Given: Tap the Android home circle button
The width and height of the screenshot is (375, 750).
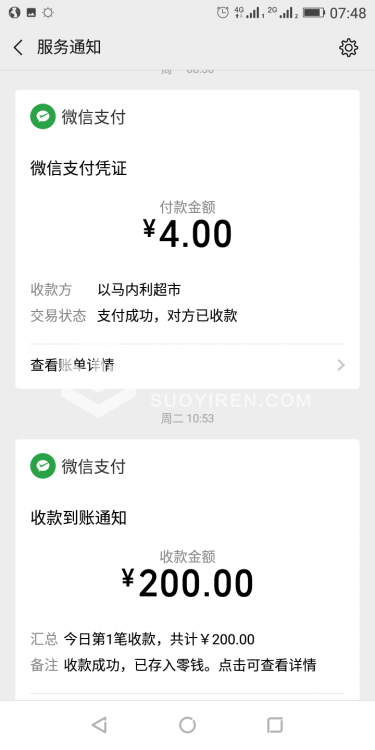Looking at the screenshot, I should click(188, 725).
